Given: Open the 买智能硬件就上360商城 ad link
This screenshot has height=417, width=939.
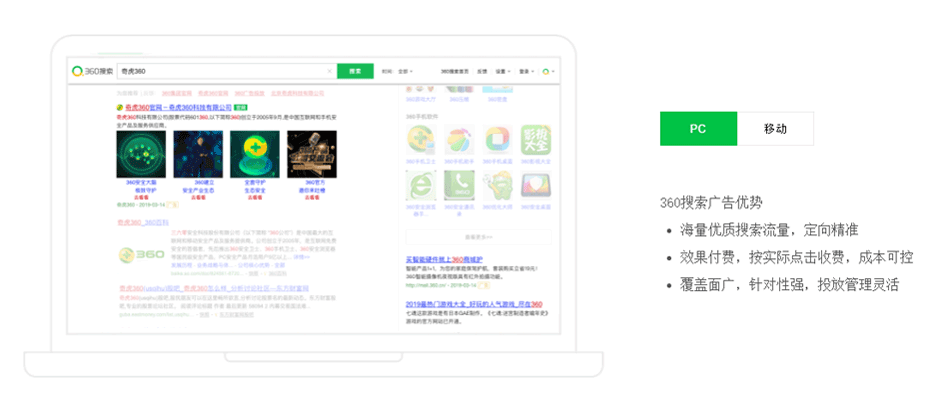Looking at the screenshot, I should [x=444, y=259].
